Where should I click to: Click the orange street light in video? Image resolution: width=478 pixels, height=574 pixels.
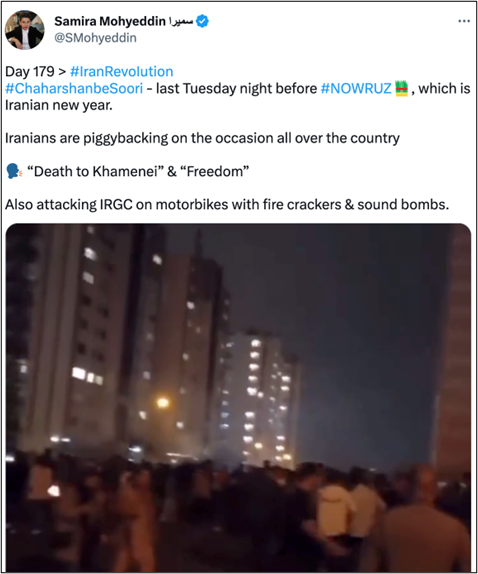pyautogui.click(x=163, y=403)
